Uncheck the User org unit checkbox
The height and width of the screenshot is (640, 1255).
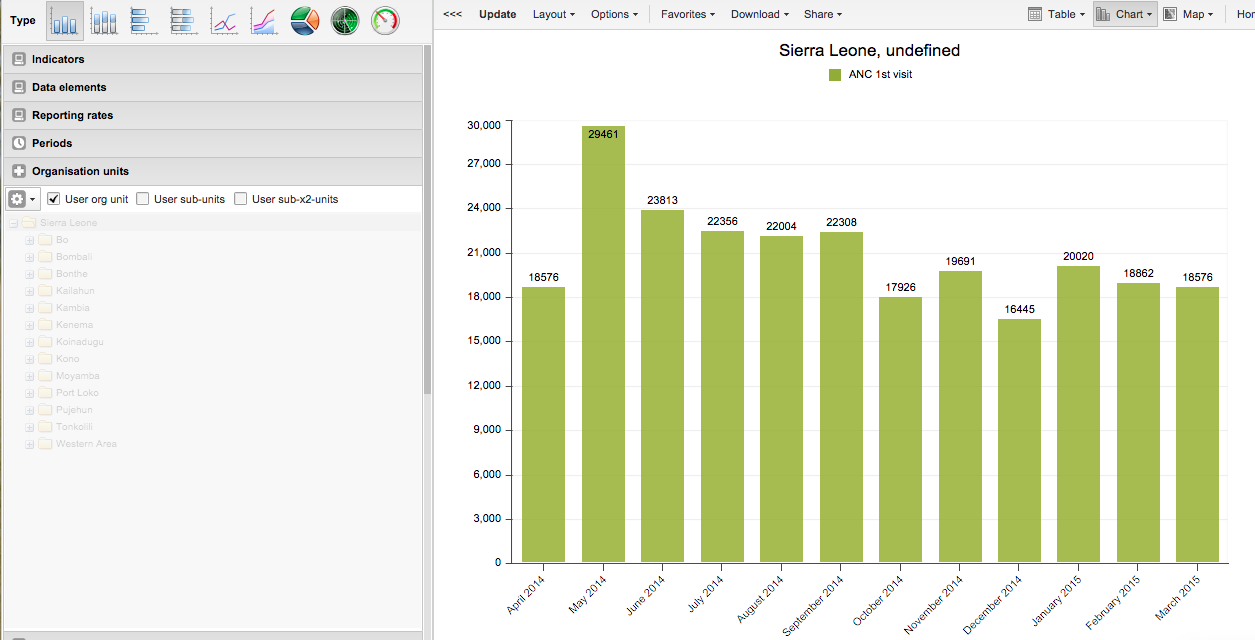point(55,199)
